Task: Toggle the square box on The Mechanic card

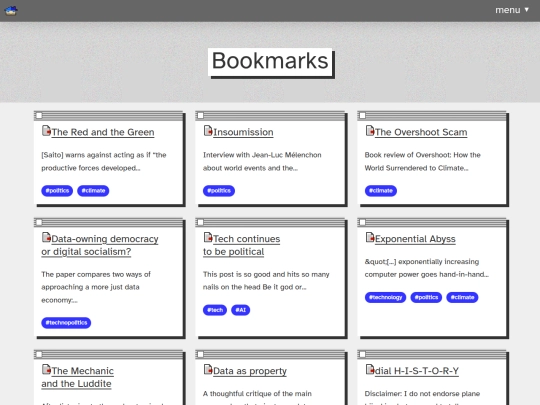Action: [x=39, y=354]
